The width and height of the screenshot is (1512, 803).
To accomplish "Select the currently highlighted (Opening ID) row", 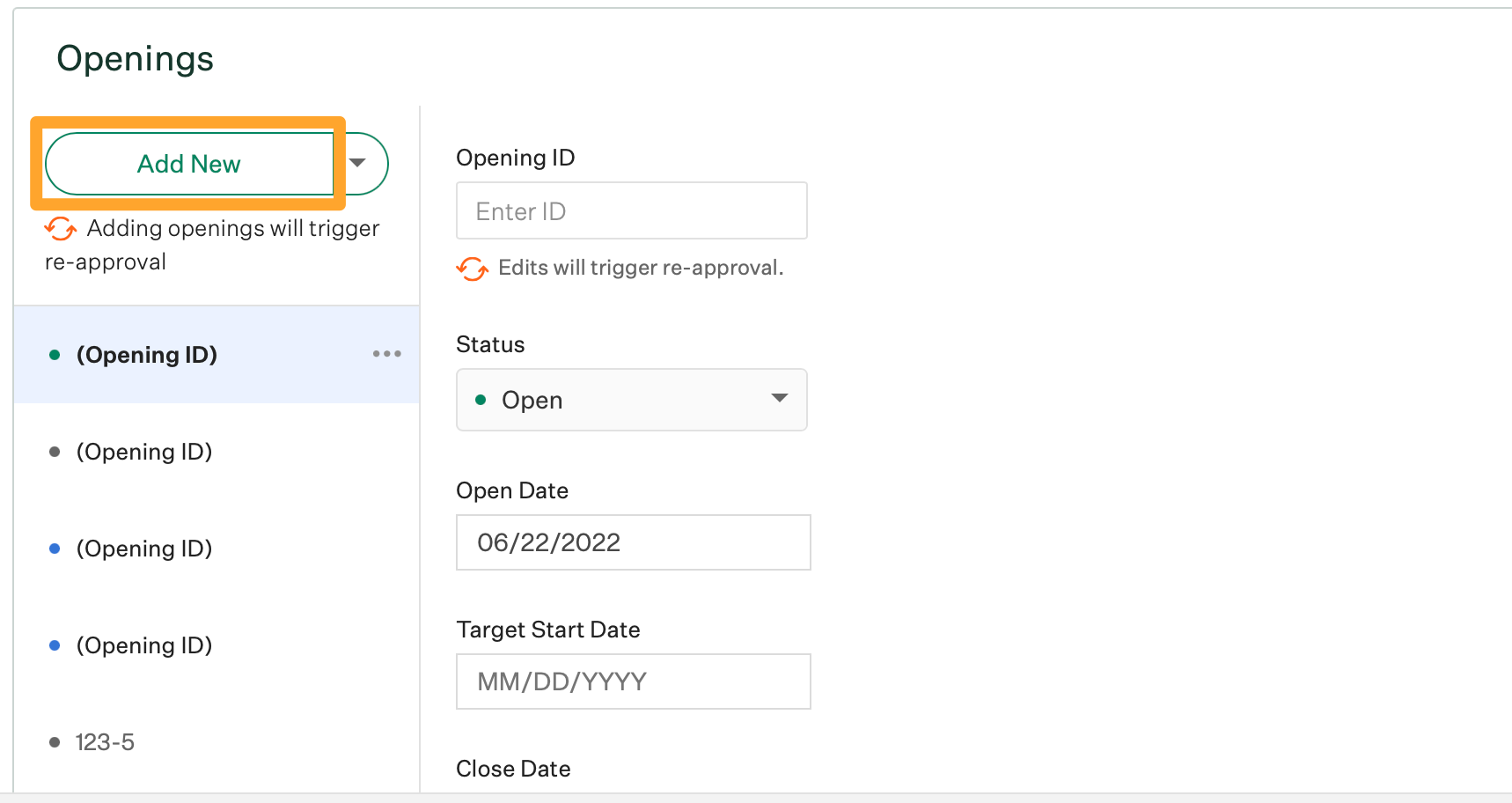I will [x=147, y=354].
